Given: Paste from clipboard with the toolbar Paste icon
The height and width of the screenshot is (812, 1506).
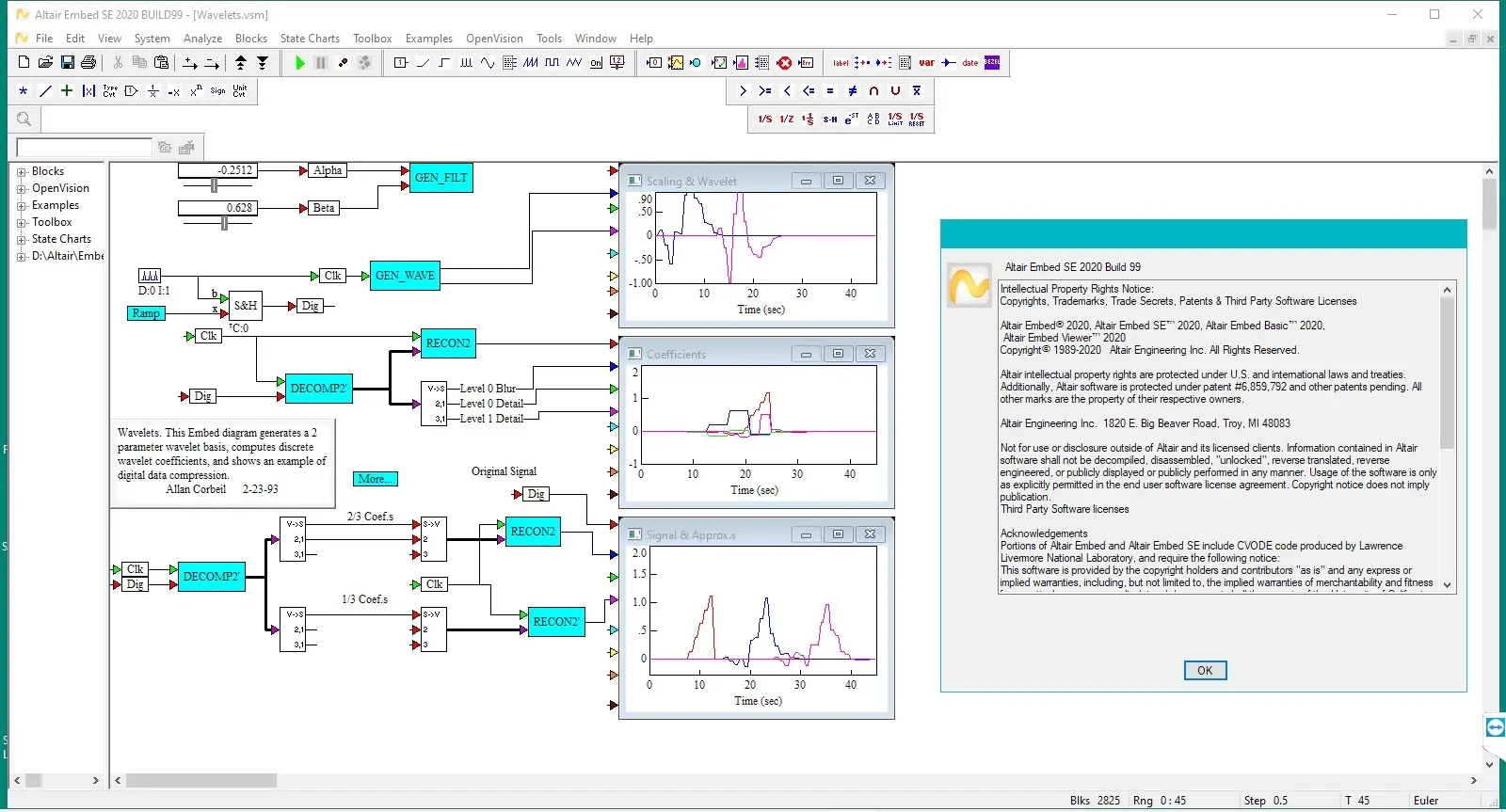Looking at the screenshot, I should point(161,63).
